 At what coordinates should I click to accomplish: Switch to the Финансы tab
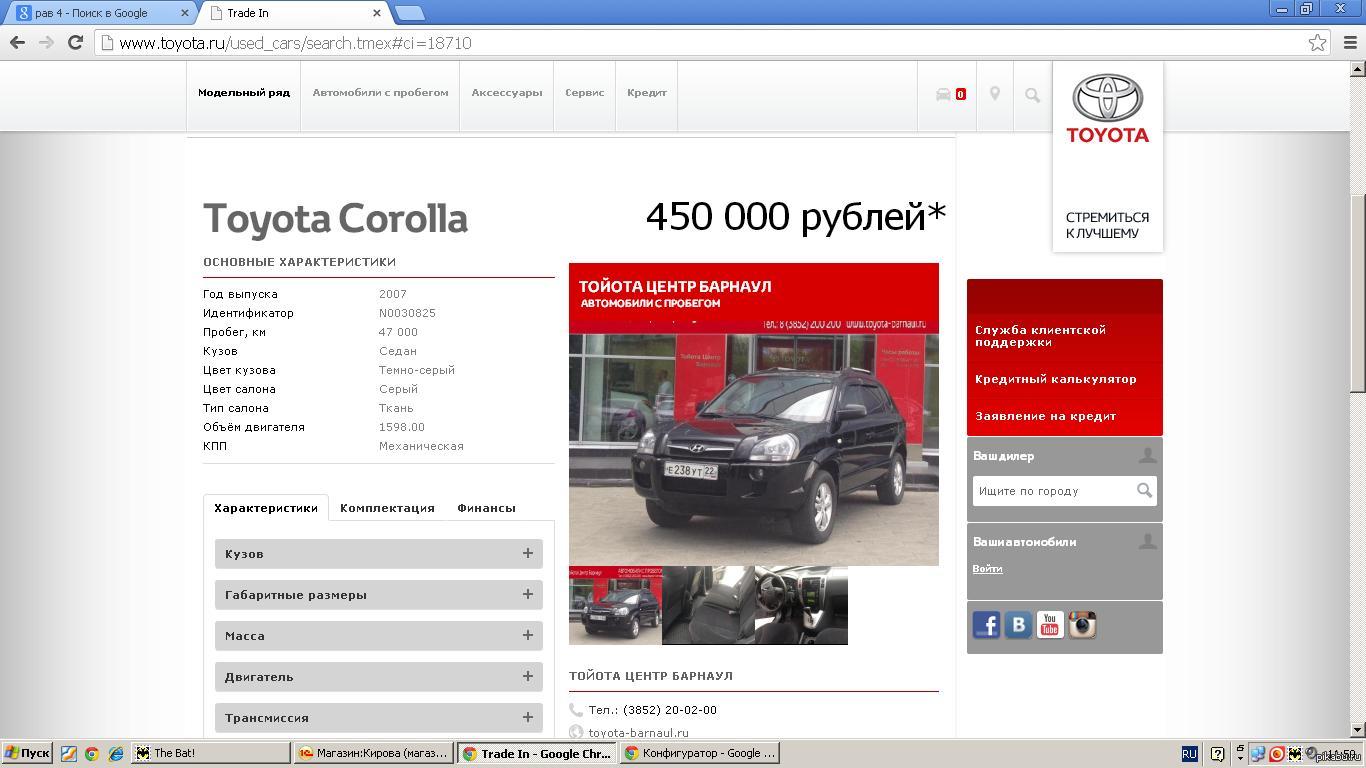point(486,508)
